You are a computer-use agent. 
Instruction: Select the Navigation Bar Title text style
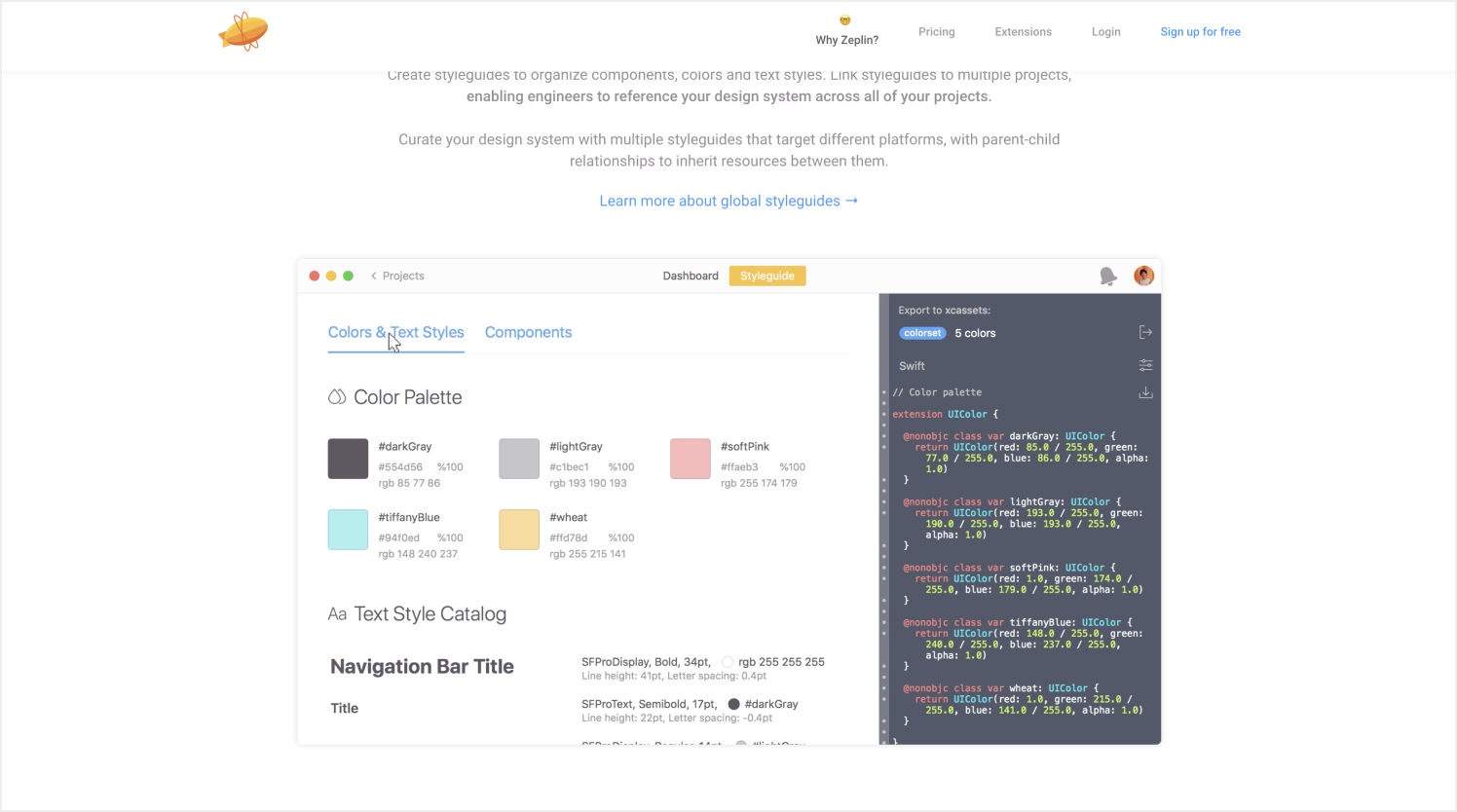[422, 667]
